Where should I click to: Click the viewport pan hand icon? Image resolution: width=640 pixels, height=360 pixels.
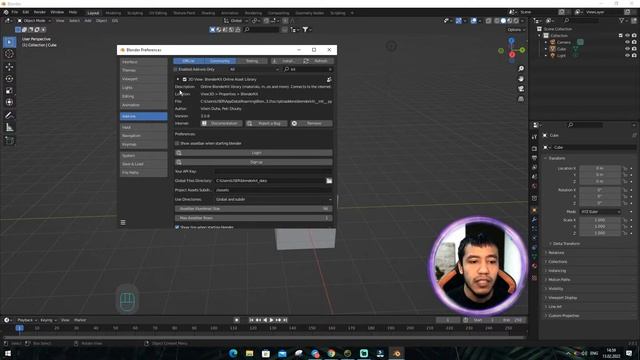coord(521,78)
